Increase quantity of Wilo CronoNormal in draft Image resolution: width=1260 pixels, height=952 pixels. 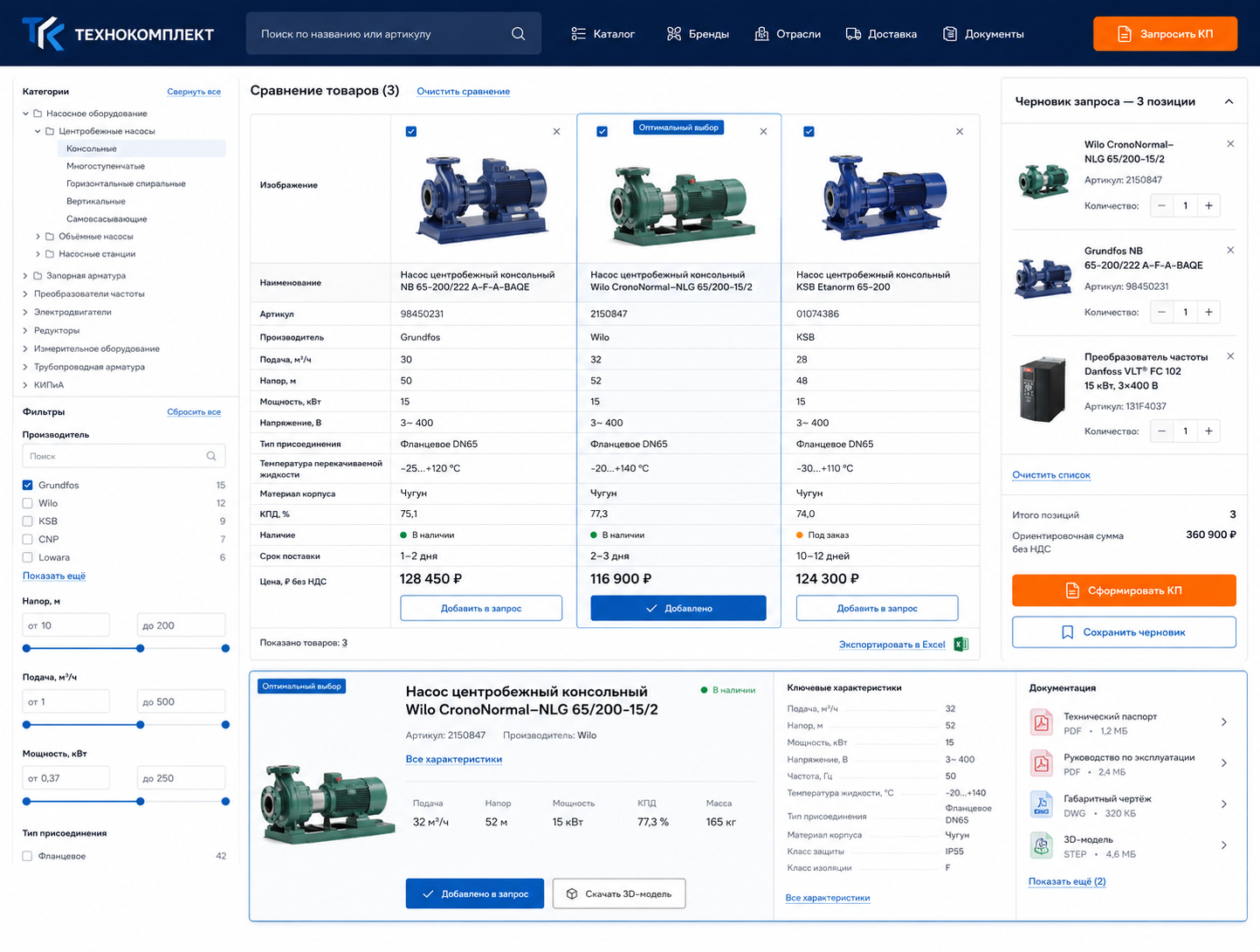coord(1208,206)
